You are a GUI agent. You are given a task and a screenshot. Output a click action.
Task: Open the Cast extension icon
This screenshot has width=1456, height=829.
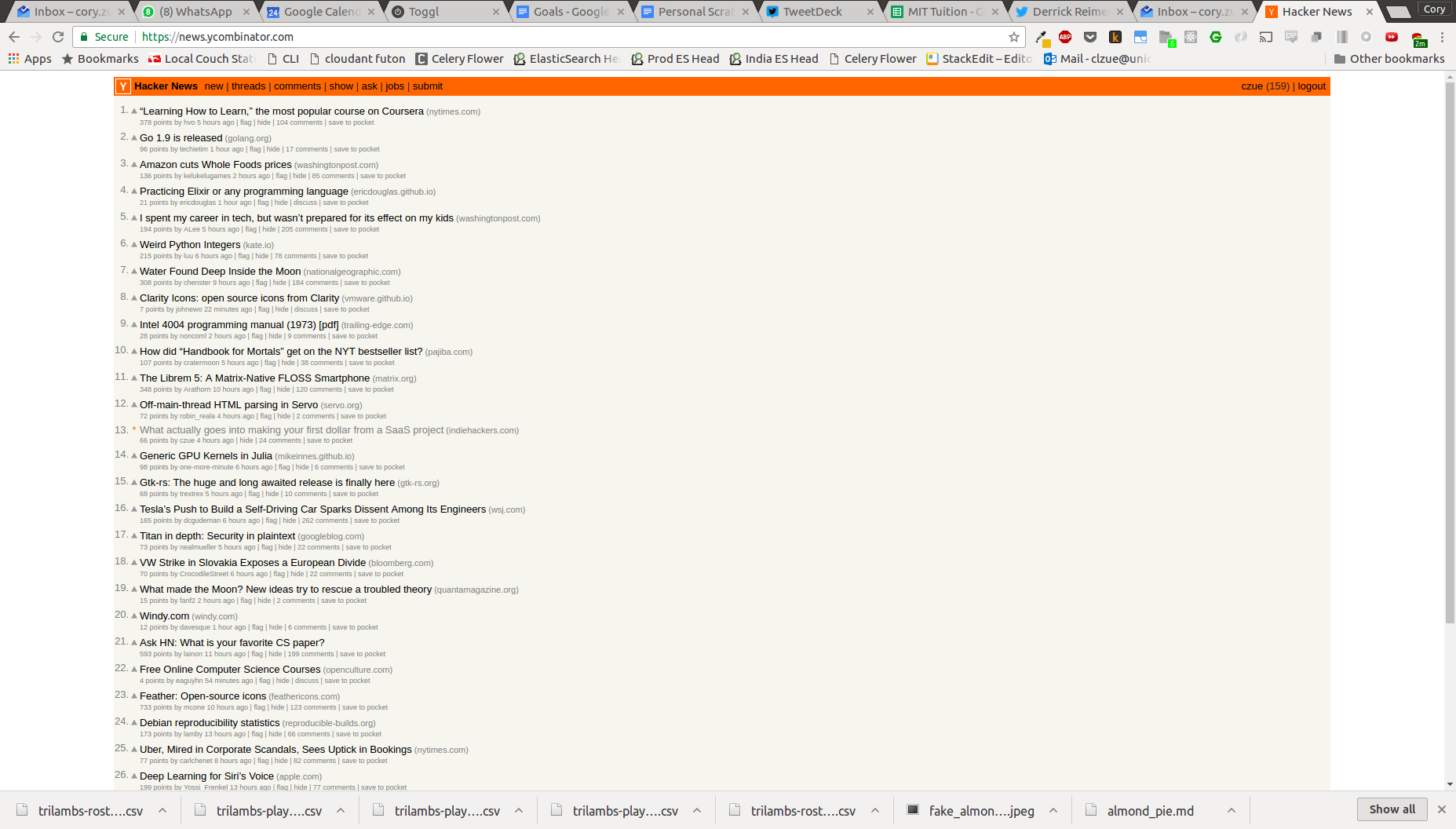tap(1266, 37)
